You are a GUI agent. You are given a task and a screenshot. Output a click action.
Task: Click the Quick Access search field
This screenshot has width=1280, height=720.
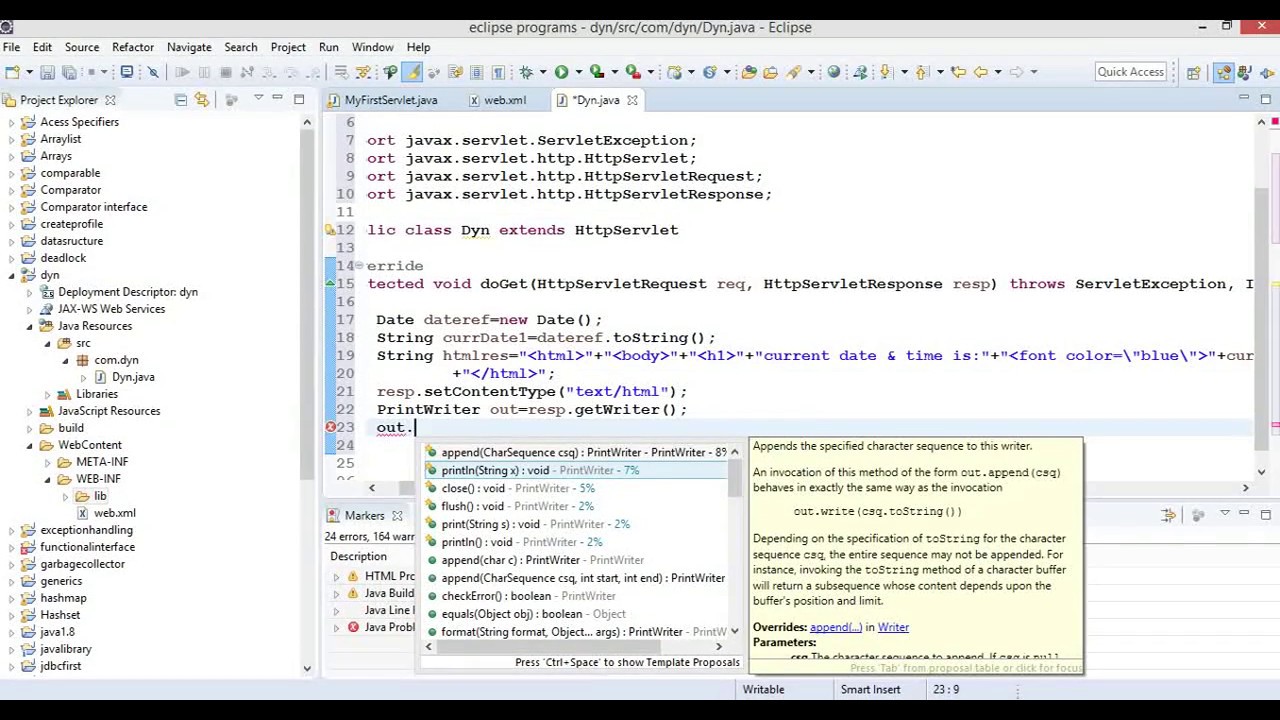(1131, 72)
